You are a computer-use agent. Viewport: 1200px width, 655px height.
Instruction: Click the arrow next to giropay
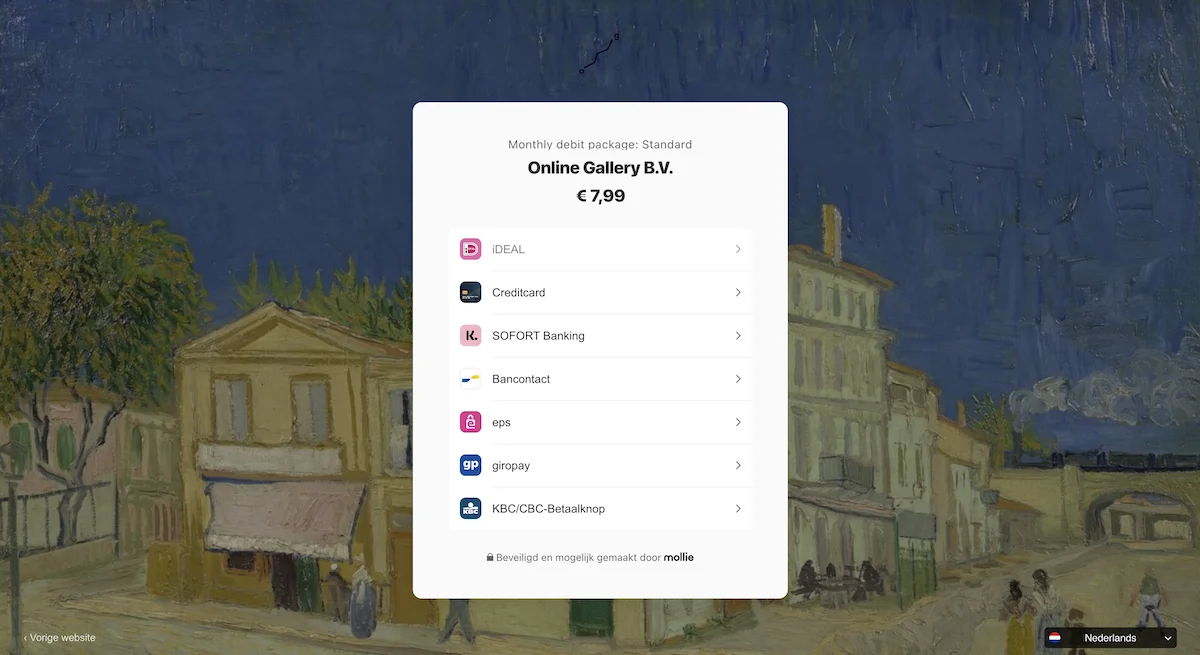pyautogui.click(x=738, y=465)
